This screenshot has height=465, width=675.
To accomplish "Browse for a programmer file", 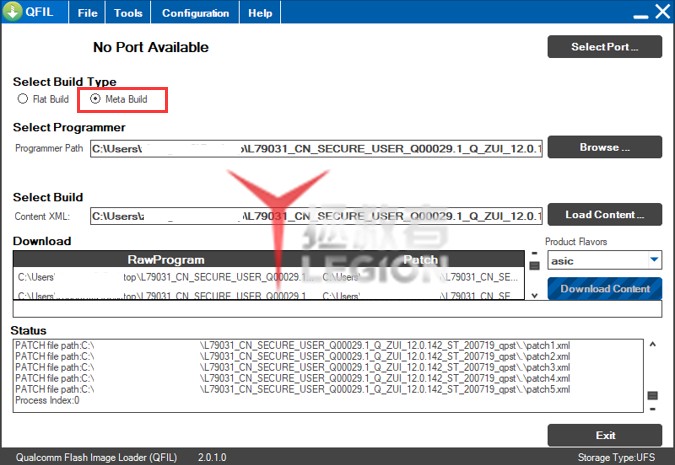I will click(x=604, y=147).
